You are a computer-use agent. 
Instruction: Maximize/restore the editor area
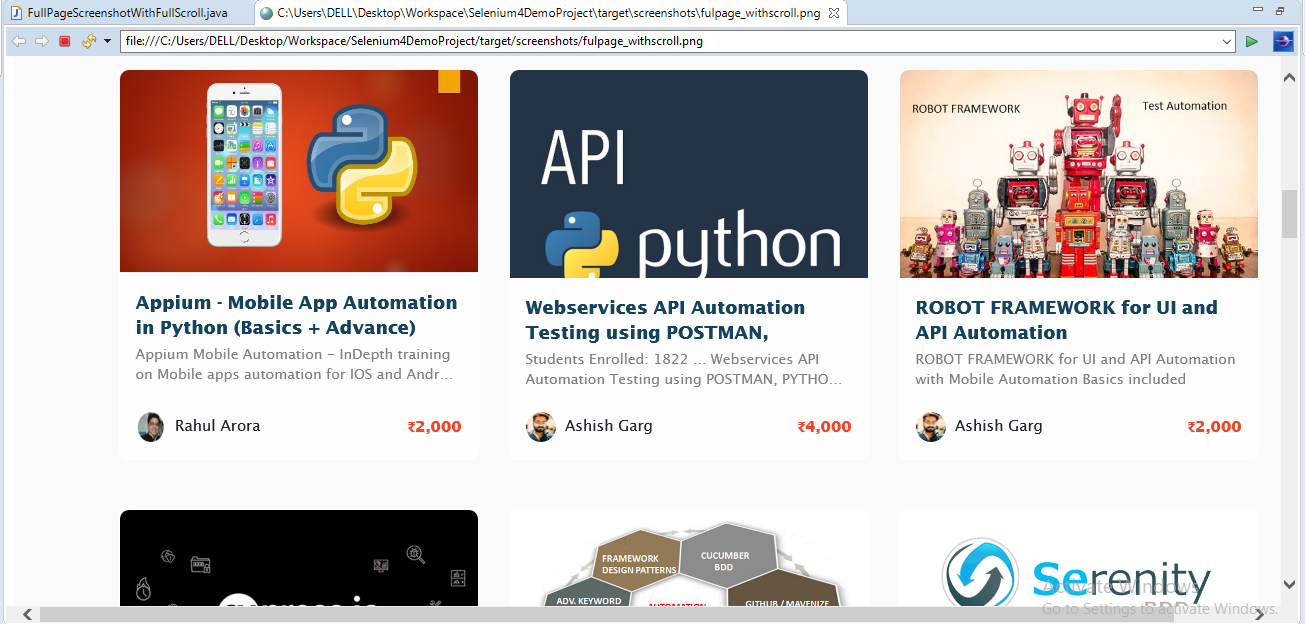pos(1280,10)
